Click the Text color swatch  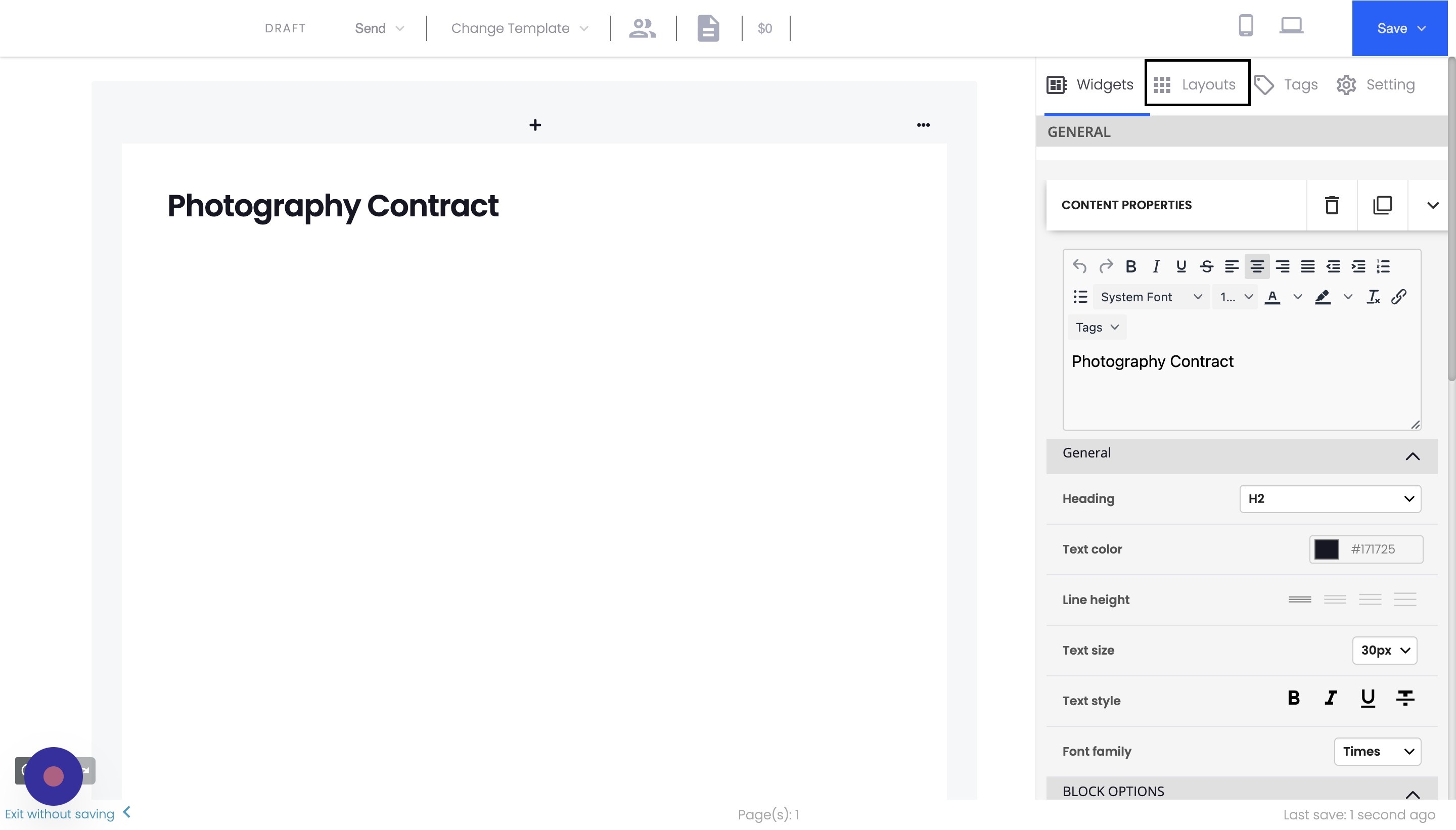(1326, 549)
